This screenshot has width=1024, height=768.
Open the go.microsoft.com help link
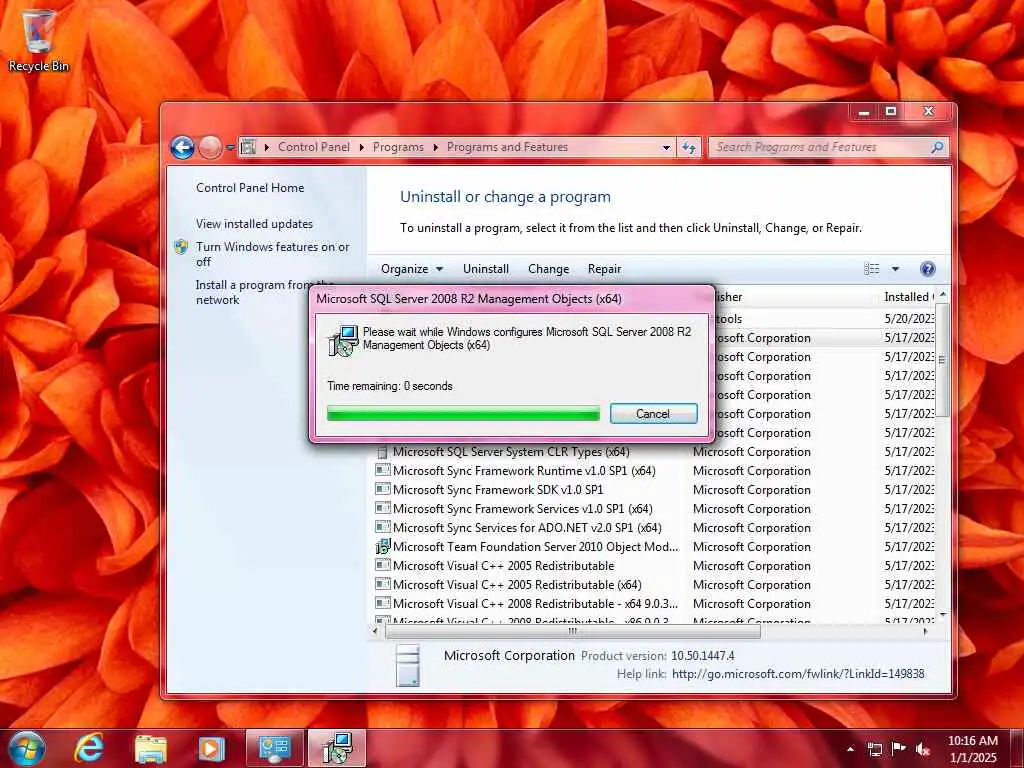[798, 674]
